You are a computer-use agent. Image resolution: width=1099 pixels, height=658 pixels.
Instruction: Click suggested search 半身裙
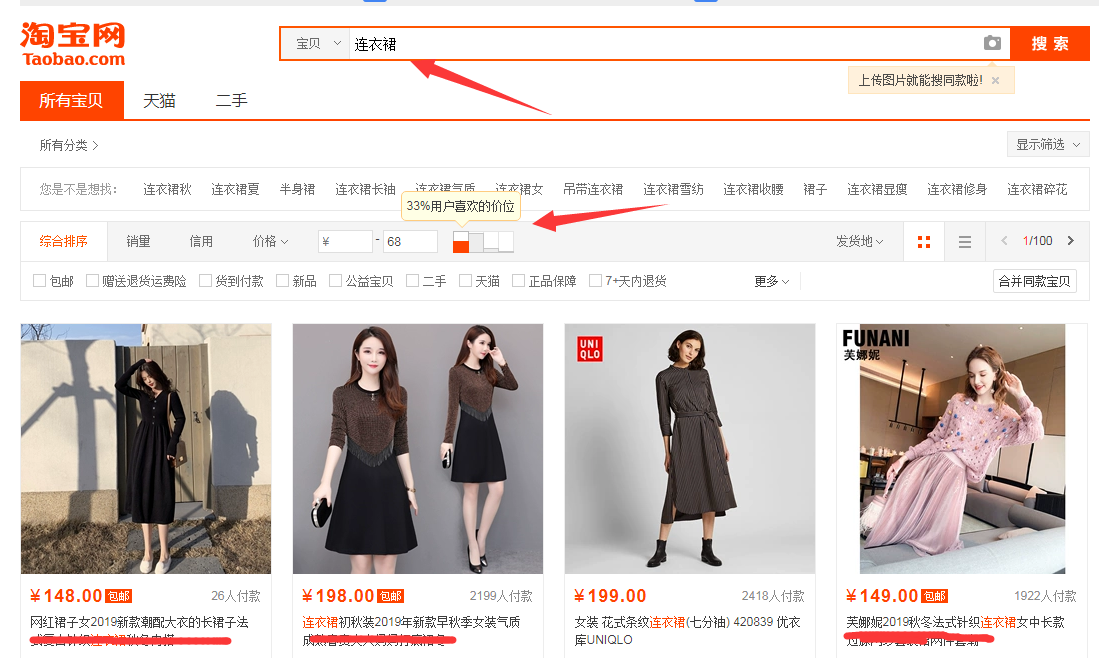297,189
